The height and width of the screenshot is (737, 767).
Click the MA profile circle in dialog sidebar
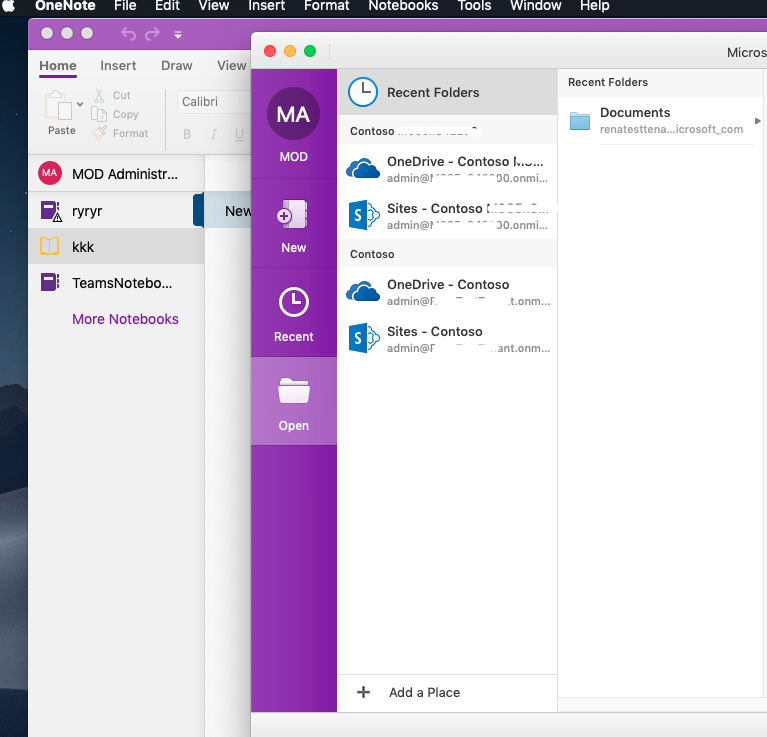pyautogui.click(x=293, y=114)
